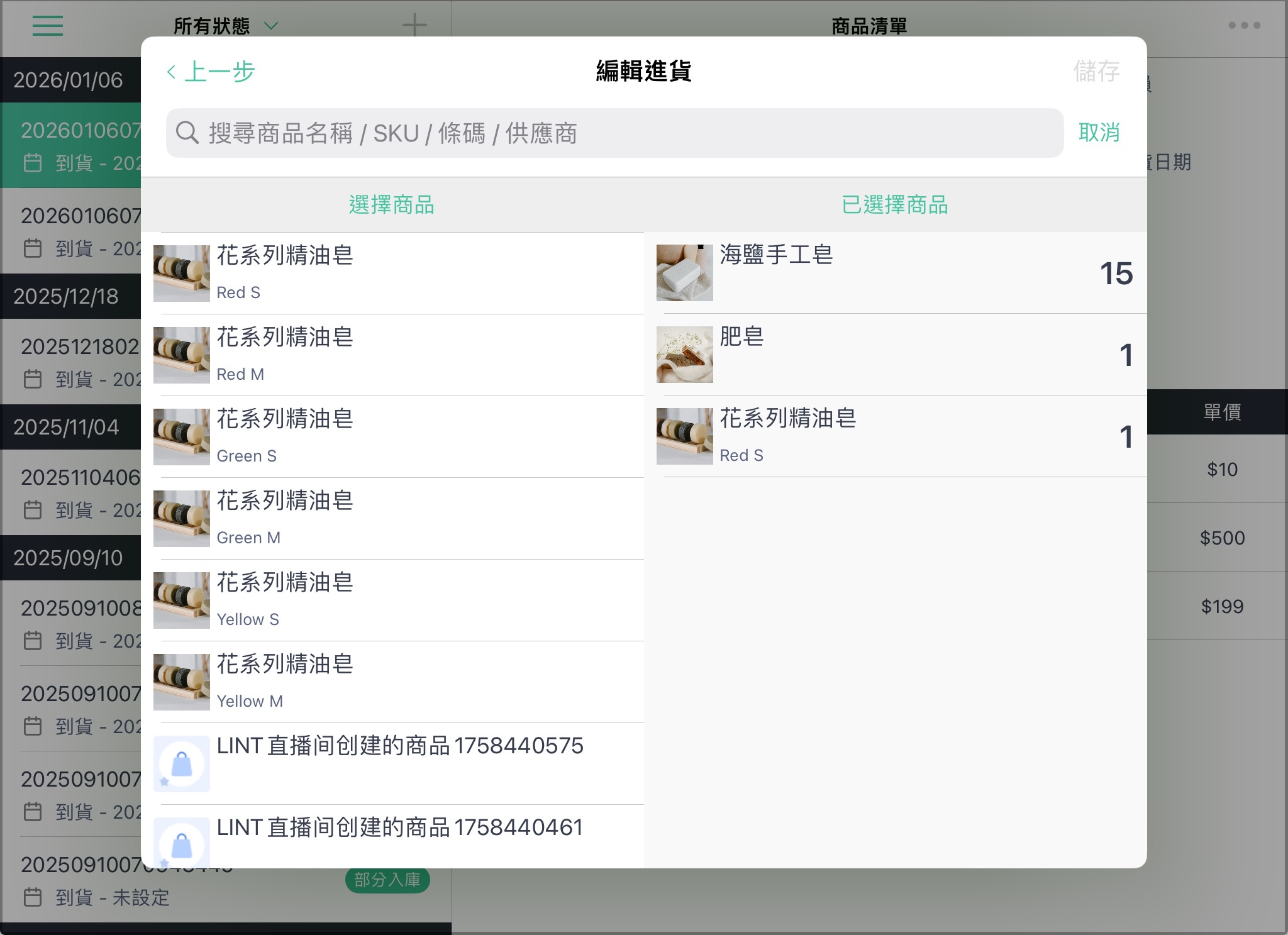The image size is (1288, 935).
Task: Add 花系列精油皂 Green M to selection
Action: click(399, 519)
